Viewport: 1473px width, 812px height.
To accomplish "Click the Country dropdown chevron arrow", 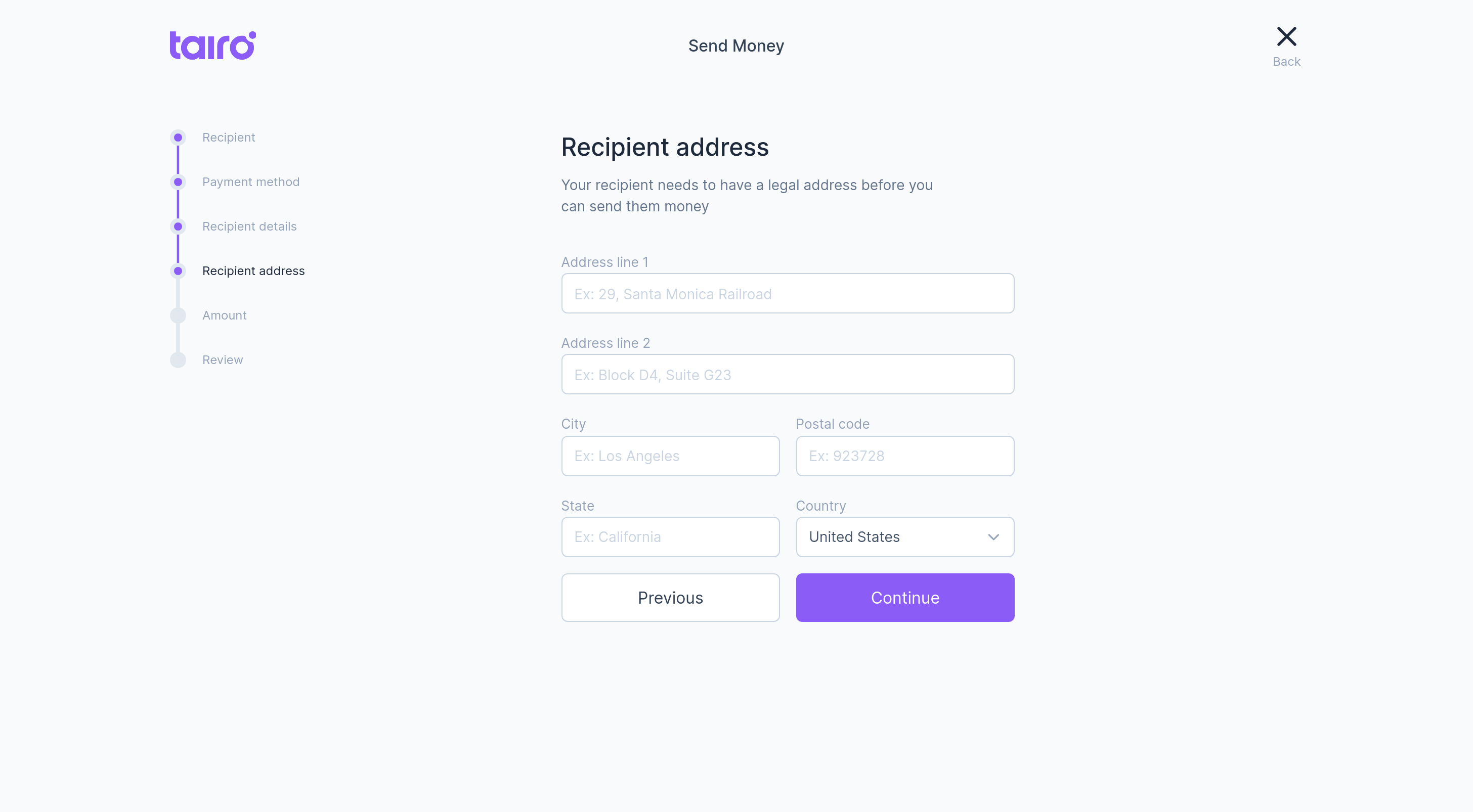I will [x=993, y=537].
